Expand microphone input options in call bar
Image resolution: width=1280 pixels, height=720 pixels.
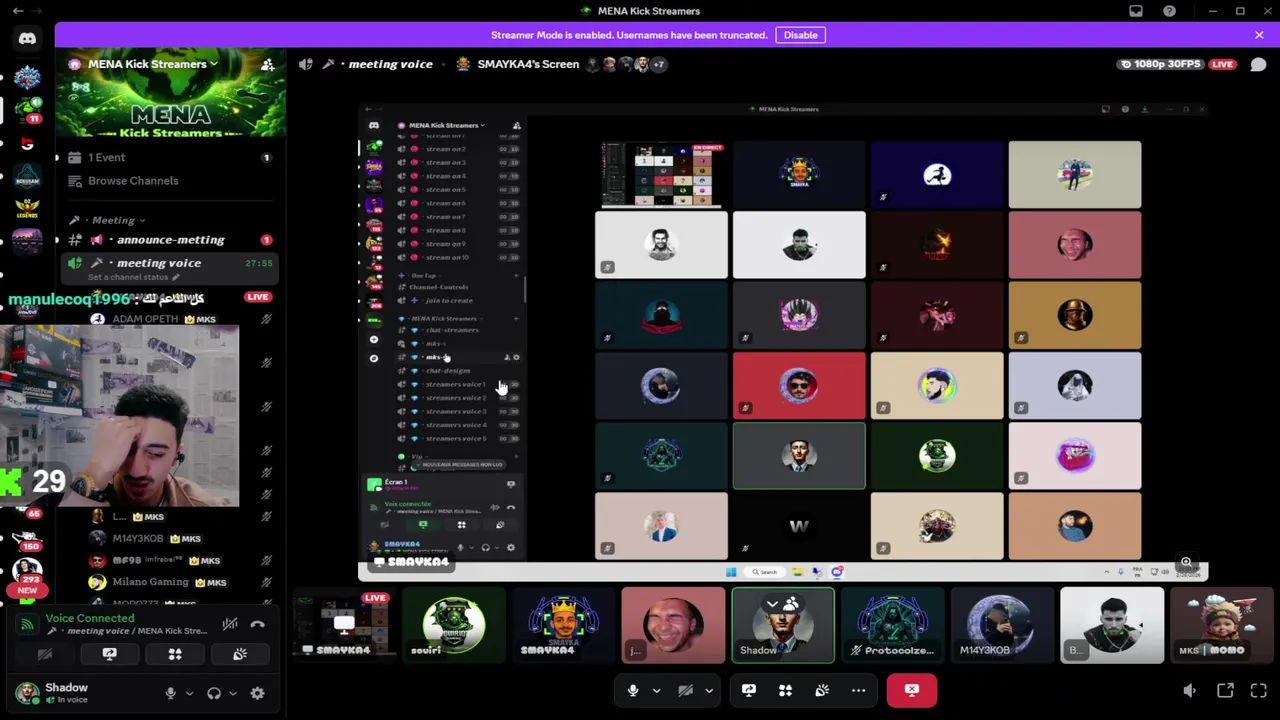[656, 690]
